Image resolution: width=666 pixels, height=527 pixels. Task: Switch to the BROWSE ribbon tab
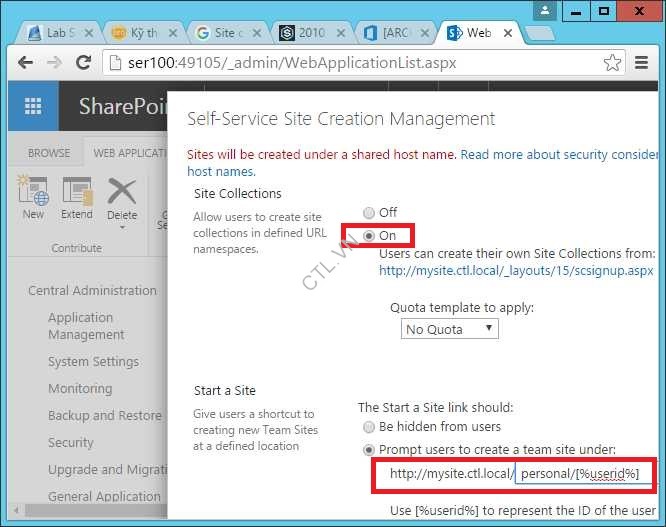point(49,153)
